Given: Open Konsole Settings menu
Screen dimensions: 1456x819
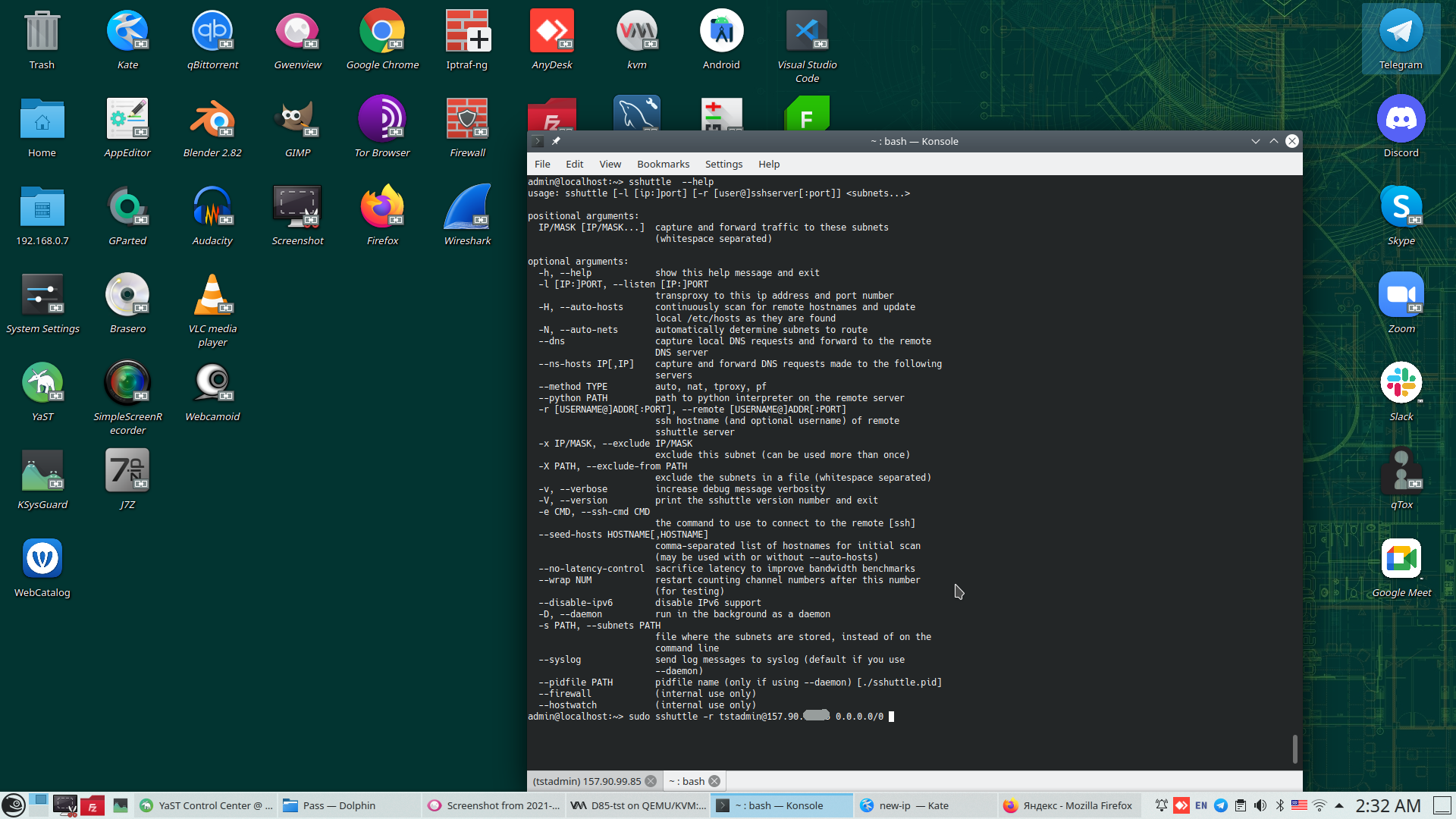Looking at the screenshot, I should pos(723,164).
